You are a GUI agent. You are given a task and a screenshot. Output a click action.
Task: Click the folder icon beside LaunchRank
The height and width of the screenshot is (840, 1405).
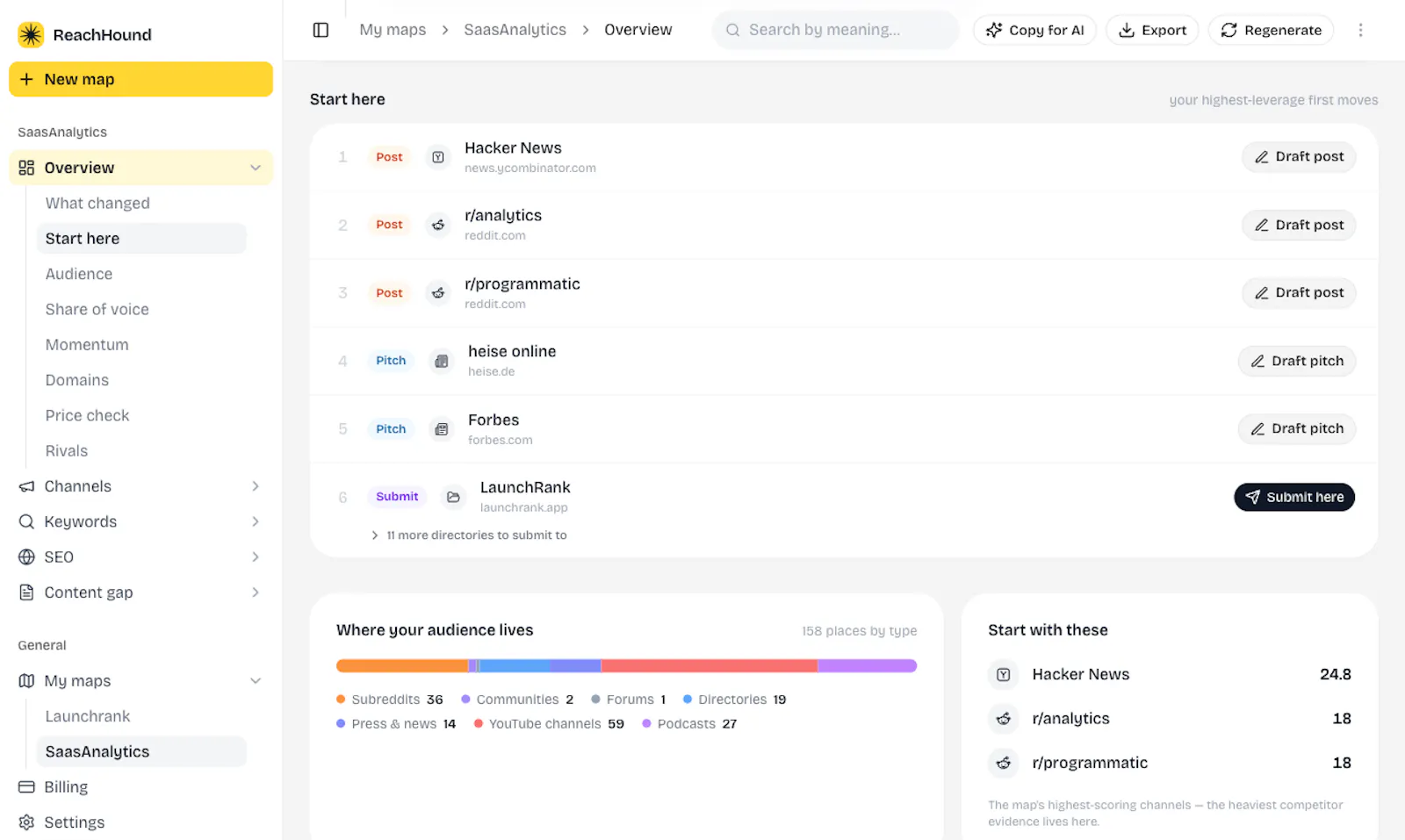(453, 497)
